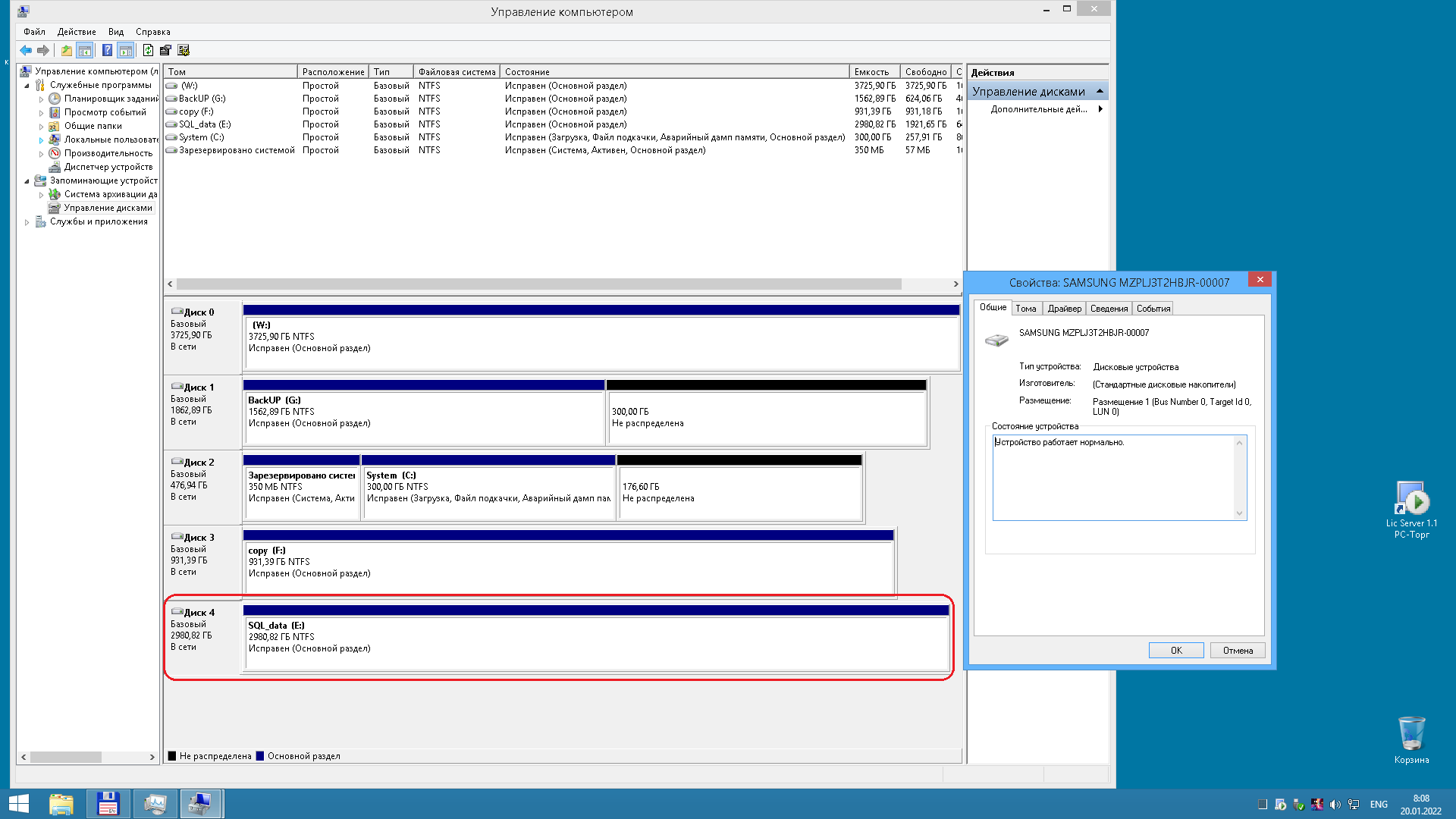This screenshot has height=819, width=1456.
Task: Toggle the action pane toolbar icon
Action: [x=126, y=50]
